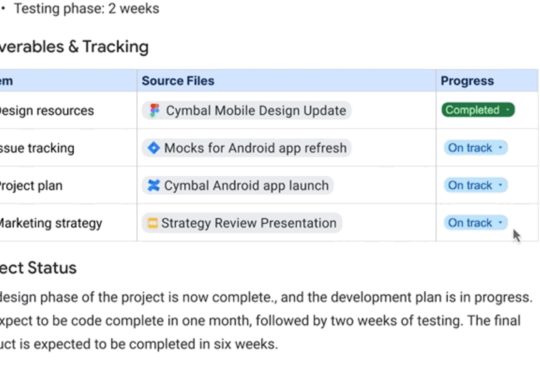Click the Slides icon beside Strategy Review Presentation
Image resolution: width=540 pixels, height=370 pixels.
(x=152, y=223)
